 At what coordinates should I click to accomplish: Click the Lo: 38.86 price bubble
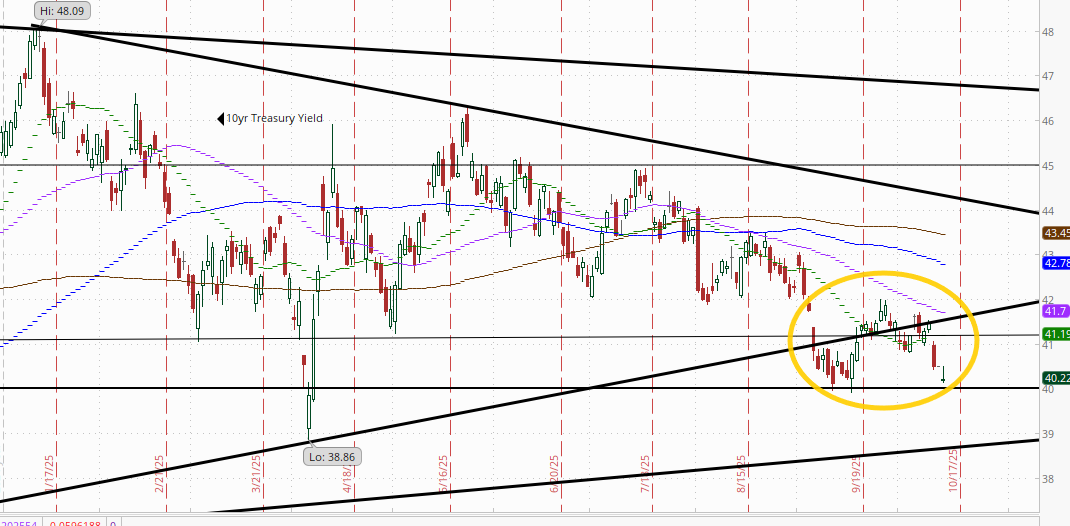pyautogui.click(x=333, y=456)
